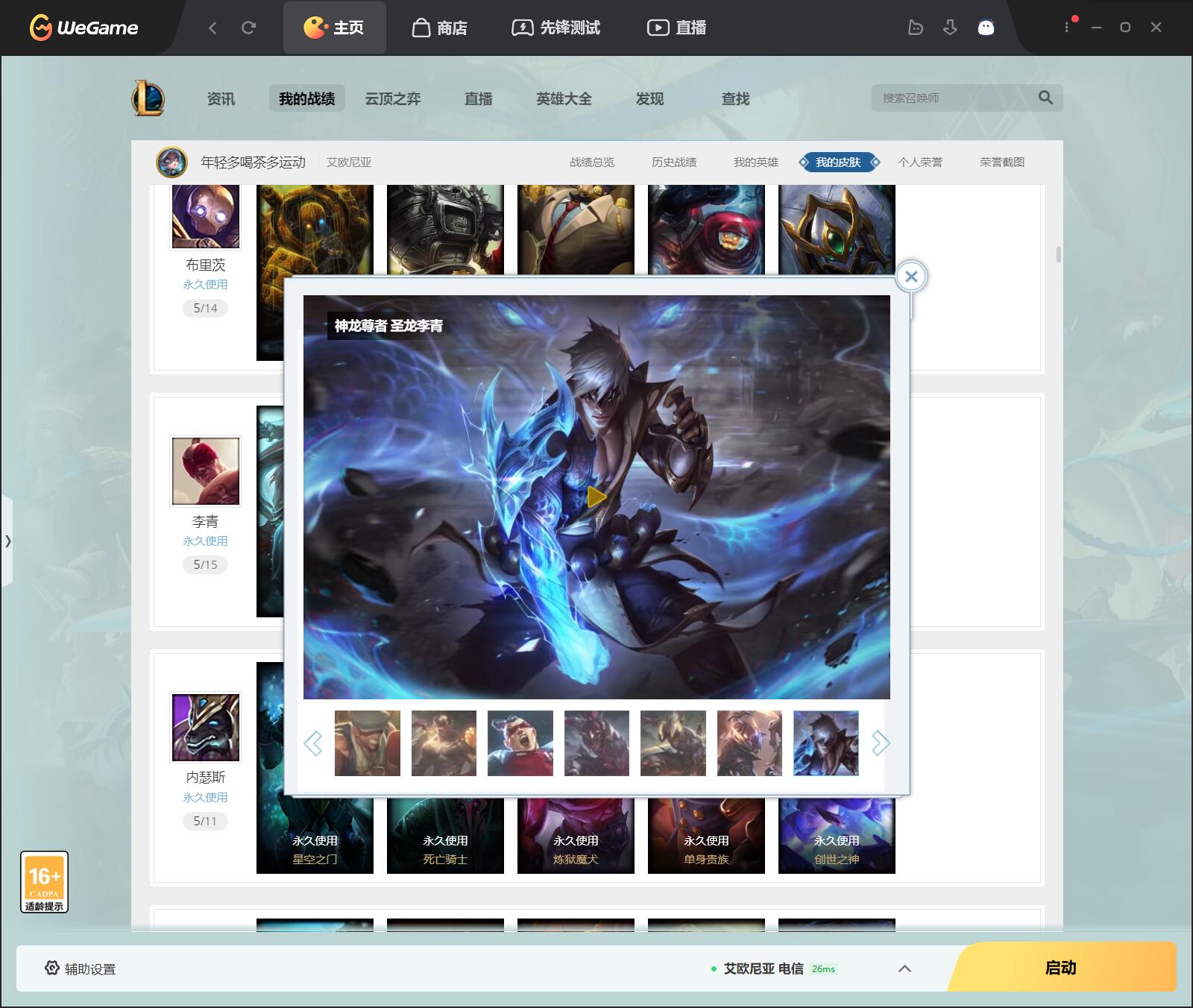Select fourth skin thumbnail in strip
Viewport: 1193px width, 1008px height.
596,743
